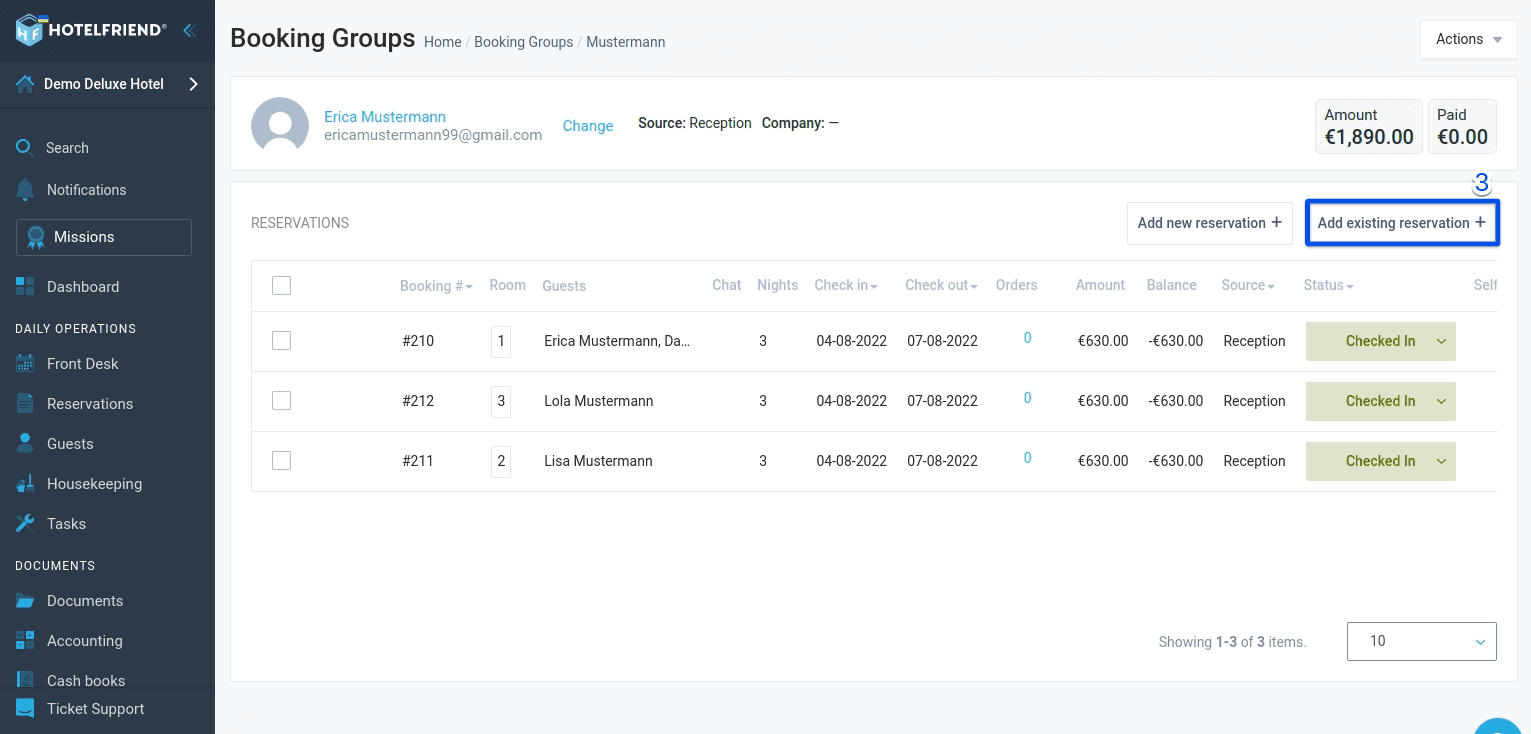Click orders count 0 for booking #211
Screen dimensions: 1531x734
1027,458
